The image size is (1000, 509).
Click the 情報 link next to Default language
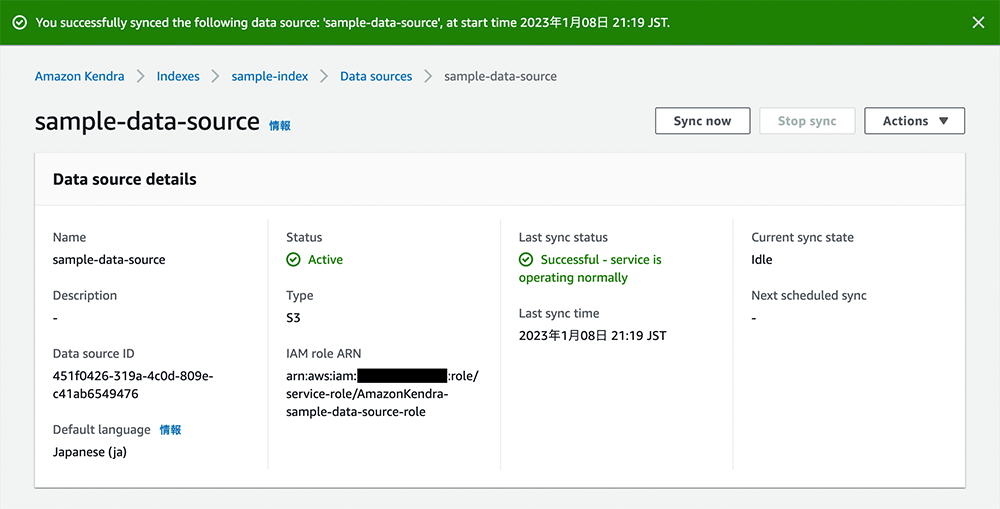tap(170, 430)
